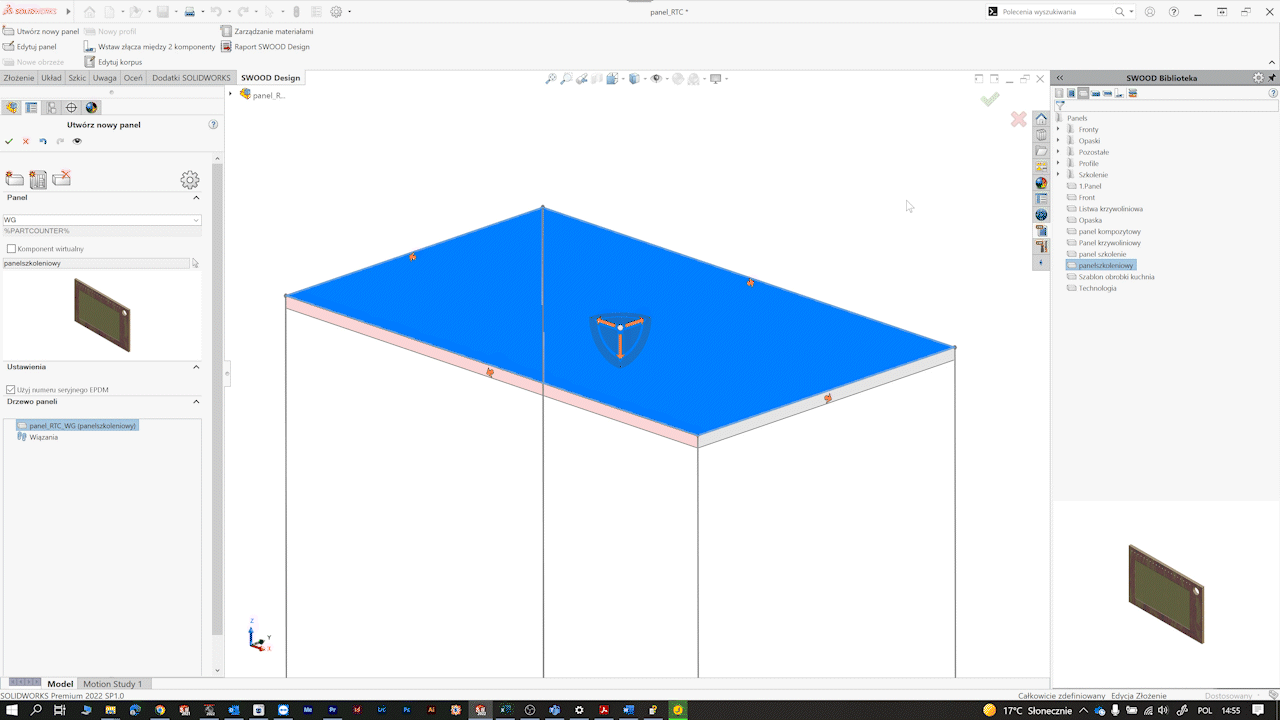Toggle the preview eye in the PropertyManager
This screenshot has width=1280, height=720.
pyautogui.click(x=77, y=141)
